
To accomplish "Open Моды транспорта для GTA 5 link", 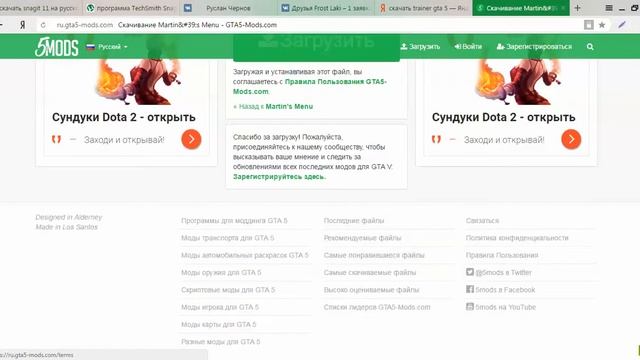I will coord(228,238).
